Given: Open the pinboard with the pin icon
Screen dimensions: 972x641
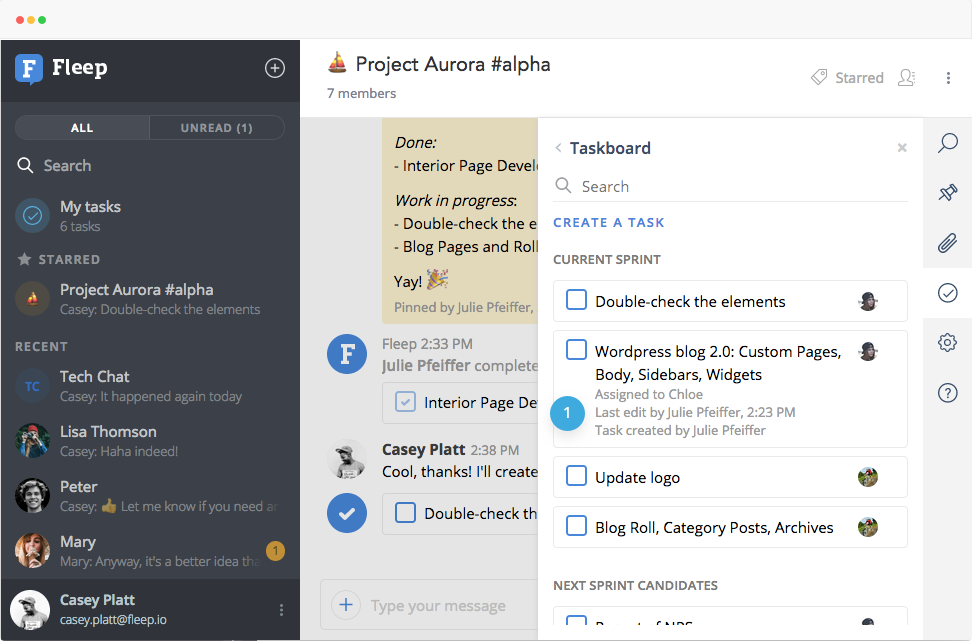Looking at the screenshot, I should pos(947,193).
